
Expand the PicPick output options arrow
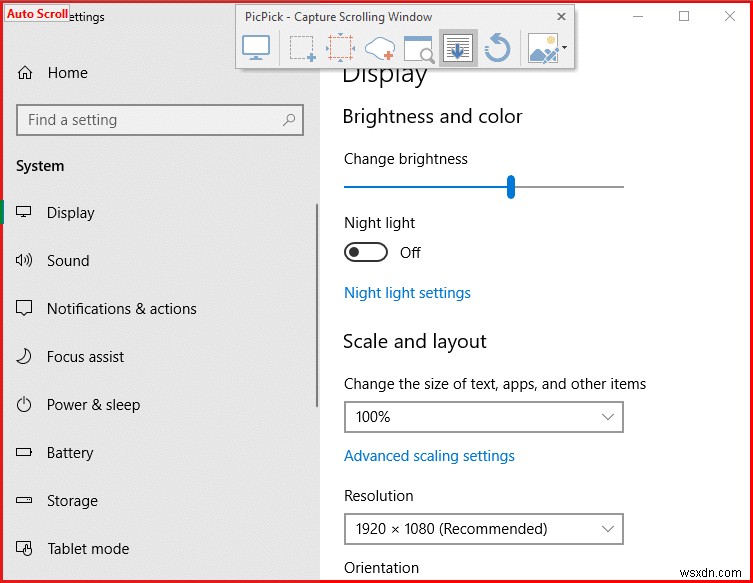pyautogui.click(x=565, y=47)
